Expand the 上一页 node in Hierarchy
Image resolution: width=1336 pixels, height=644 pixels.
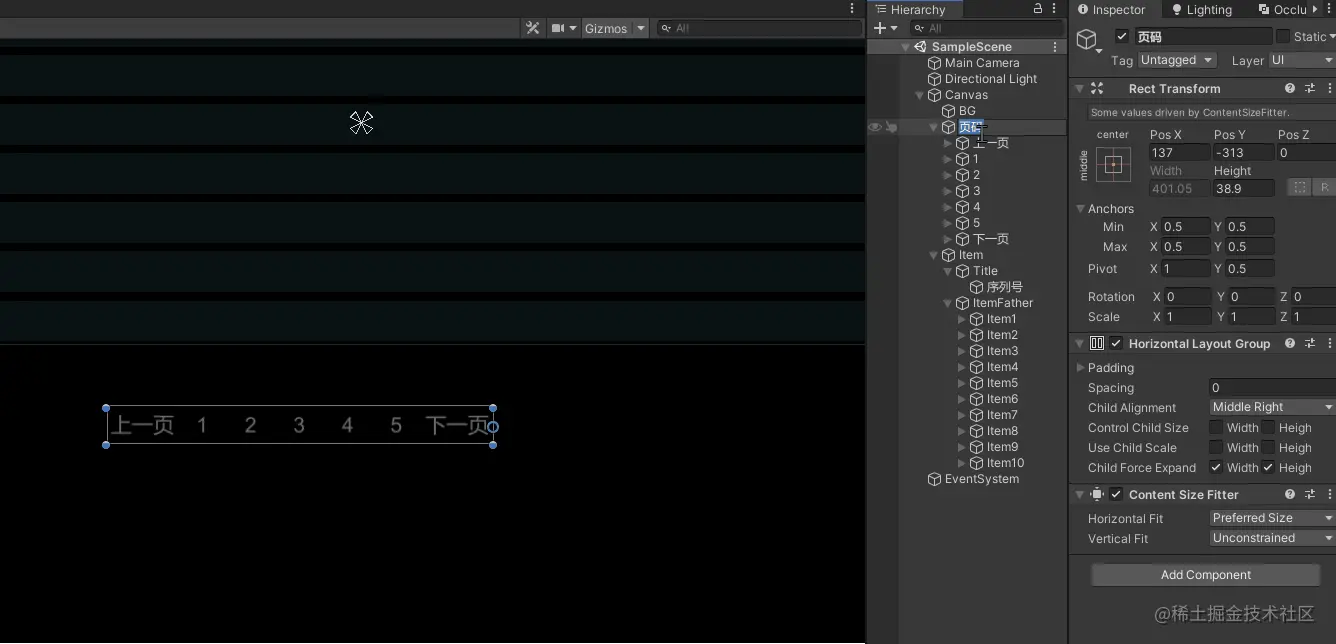948,143
